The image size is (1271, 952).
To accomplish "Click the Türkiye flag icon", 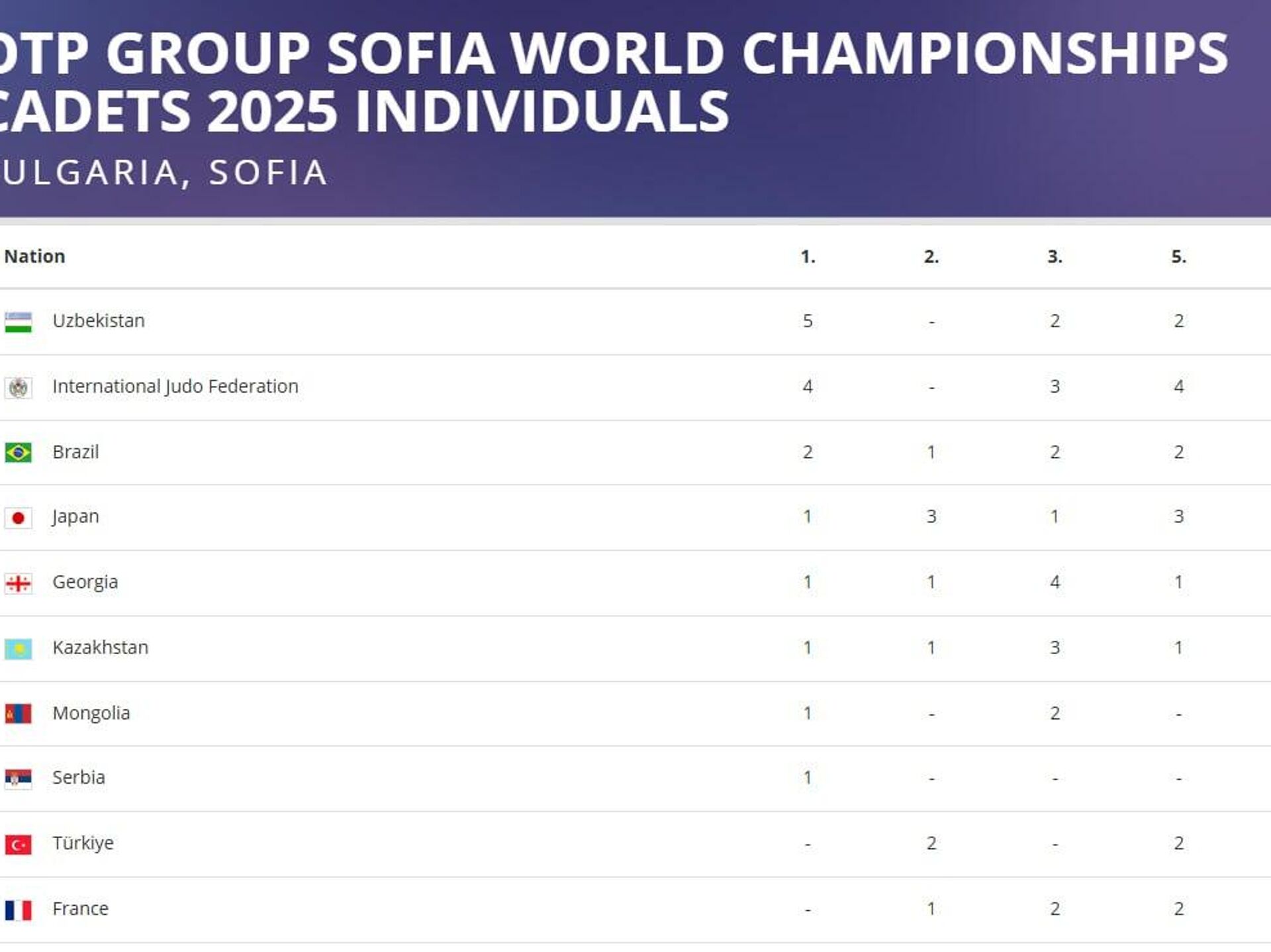I will [x=18, y=844].
